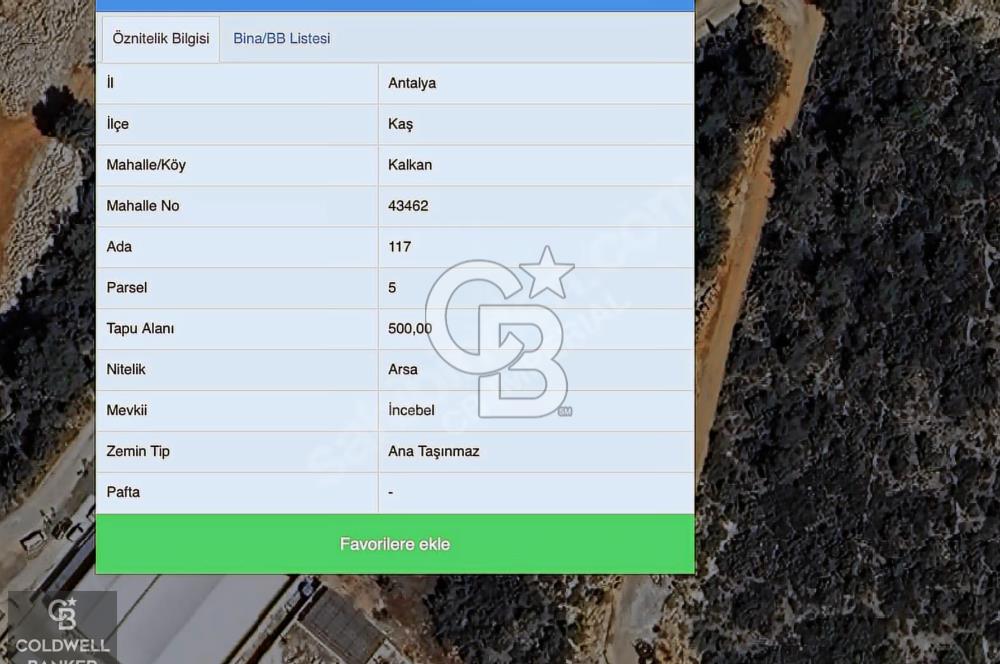Click the Parsel row label
Screen dimensions: 1000x664
tap(127, 288)
